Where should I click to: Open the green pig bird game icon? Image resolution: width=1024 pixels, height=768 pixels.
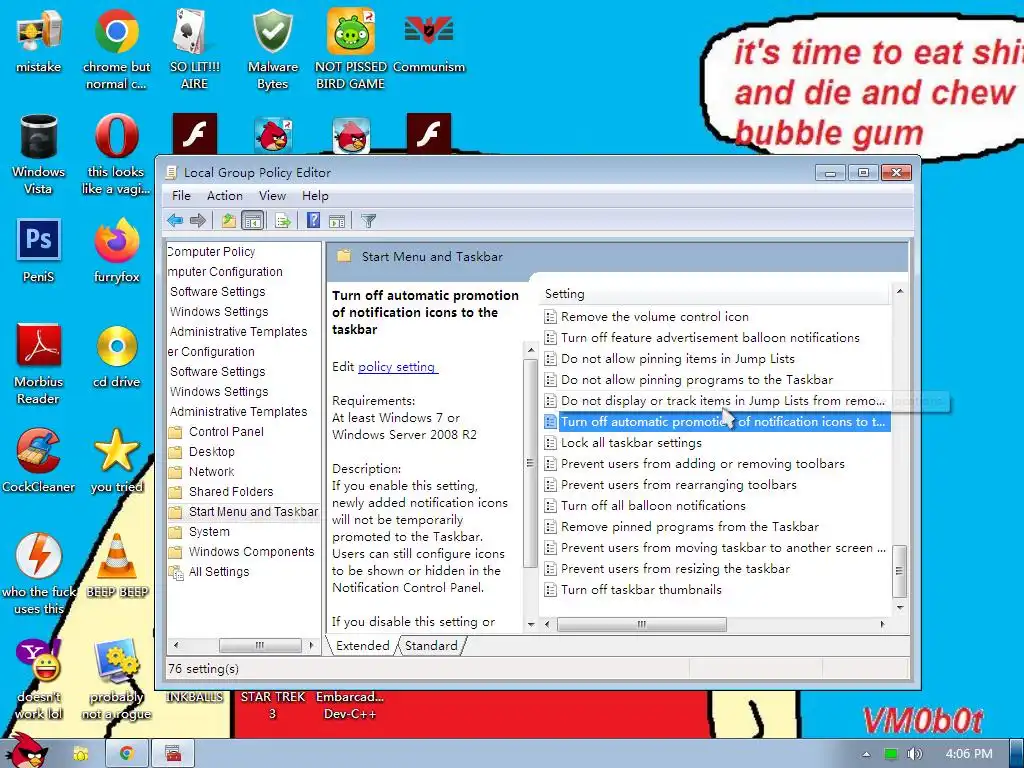[351, 49]
